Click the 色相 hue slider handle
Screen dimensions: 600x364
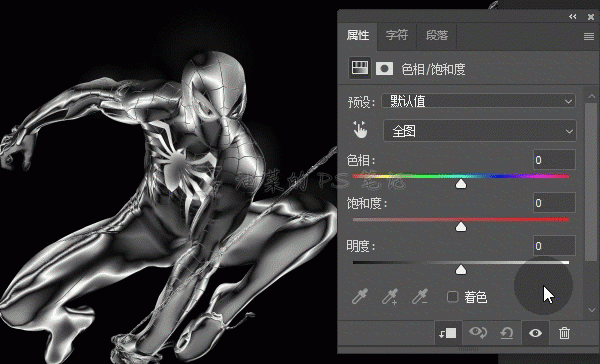(x=461, y=184)
